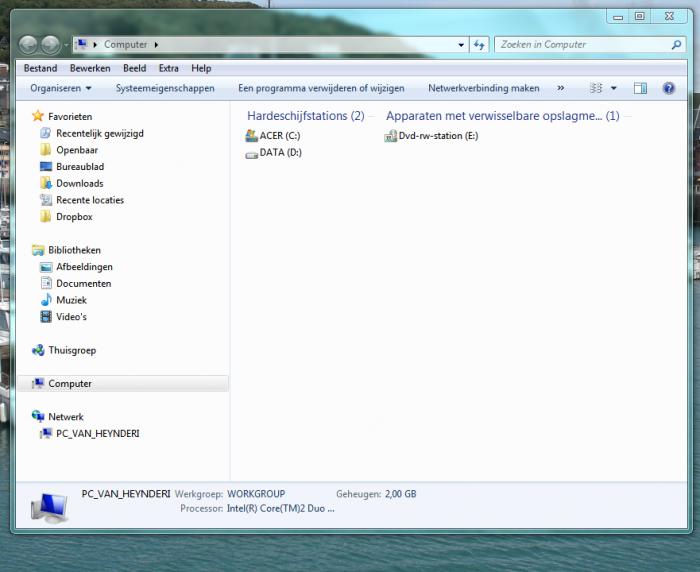The height and width of the screenshot is (572, 700).
Task: Select Netwerk in the navigation pane
Action: 66,417
